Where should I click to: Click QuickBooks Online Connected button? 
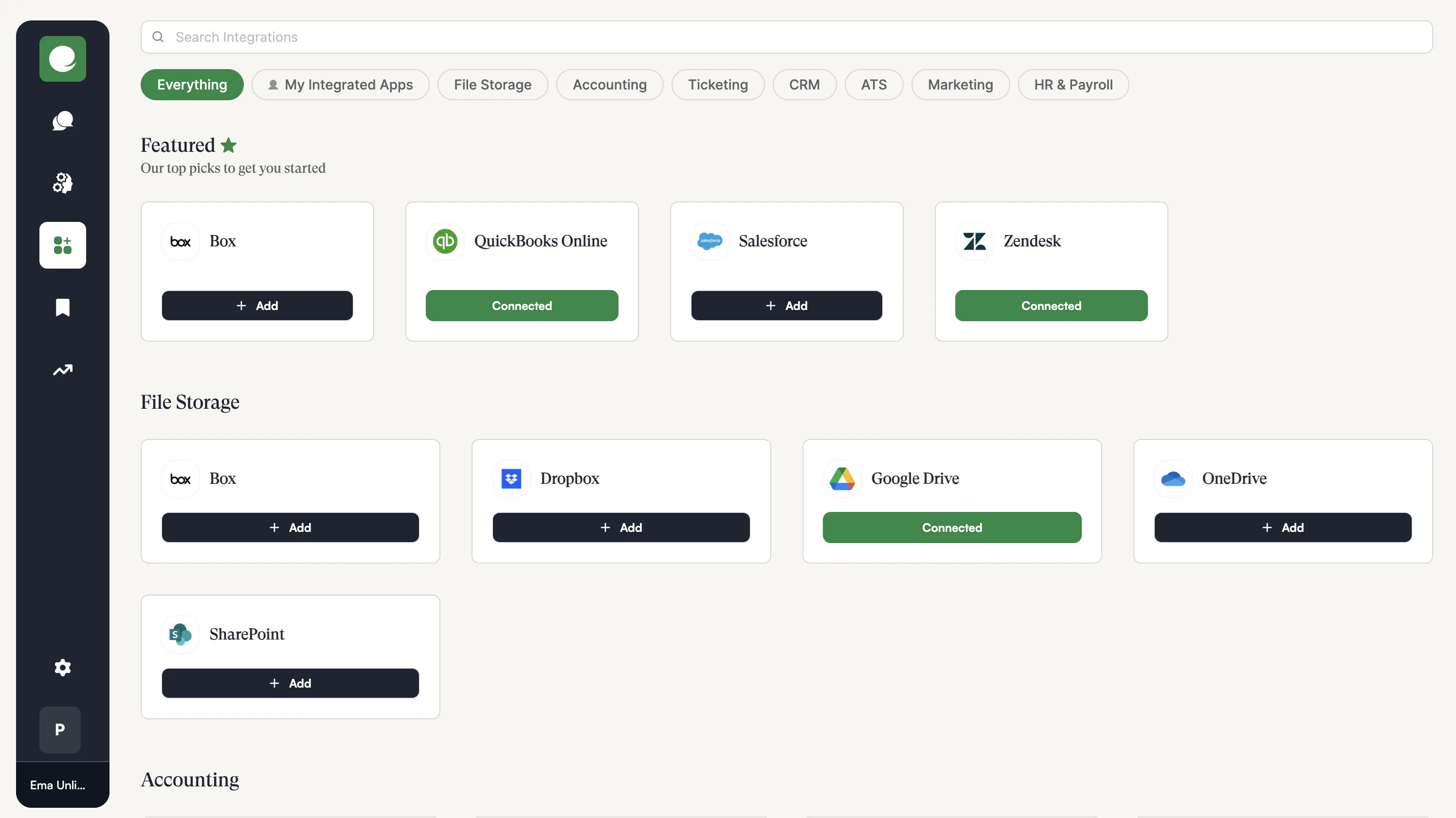(x=522, y=306)
